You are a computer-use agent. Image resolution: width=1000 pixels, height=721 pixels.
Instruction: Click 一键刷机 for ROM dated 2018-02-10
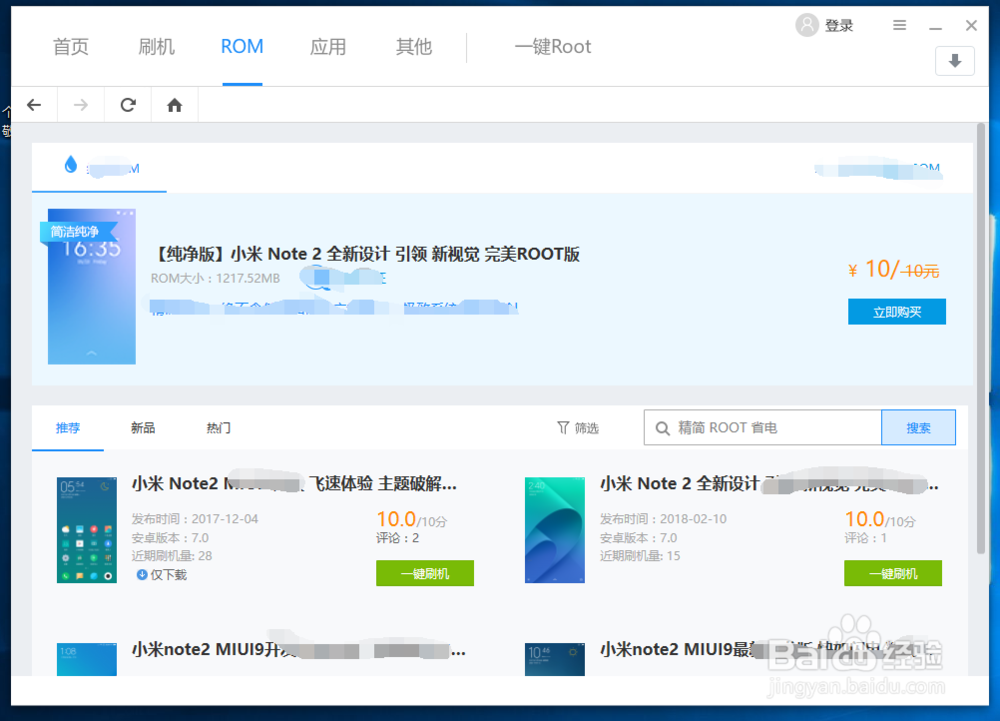coord(893,573)
